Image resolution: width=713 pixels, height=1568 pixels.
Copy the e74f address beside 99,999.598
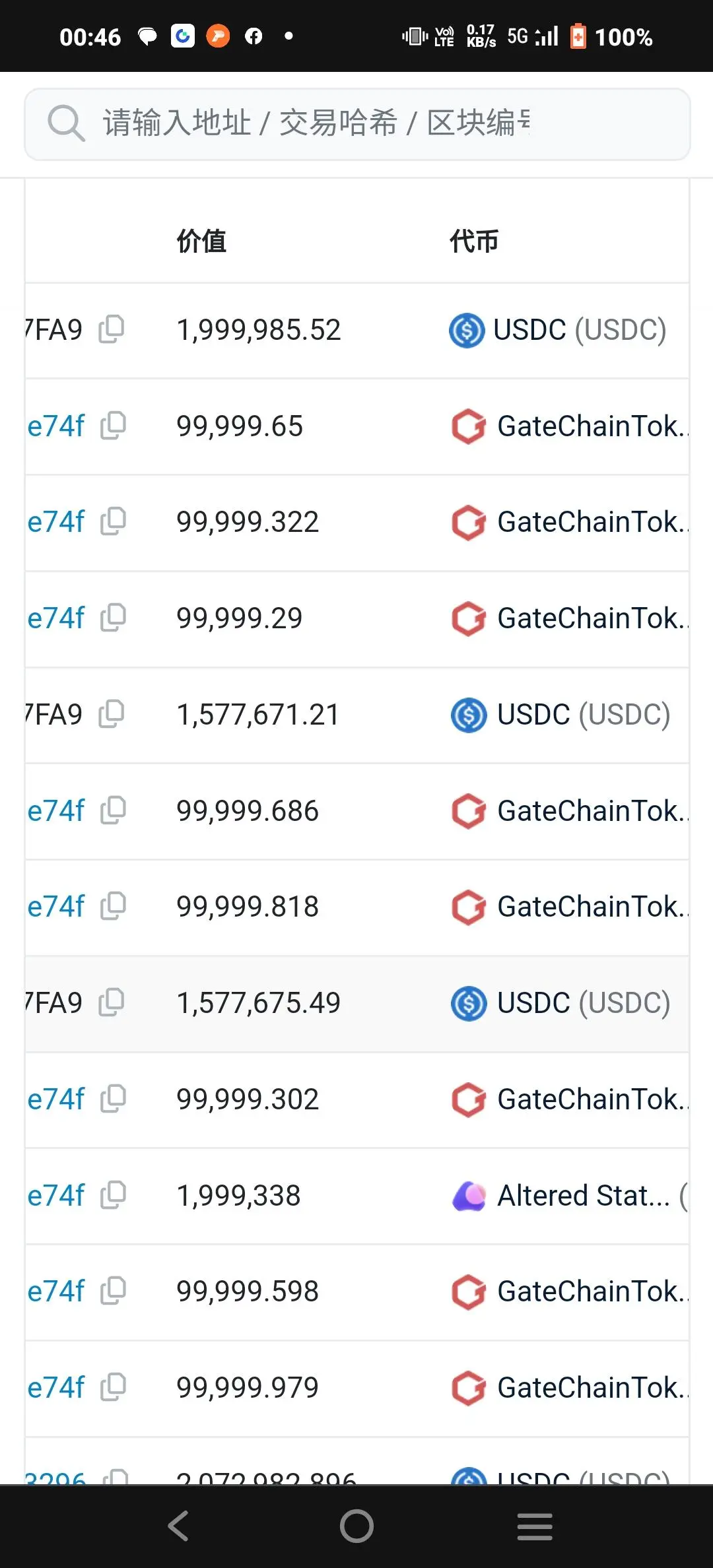[x=113, y=1290]
